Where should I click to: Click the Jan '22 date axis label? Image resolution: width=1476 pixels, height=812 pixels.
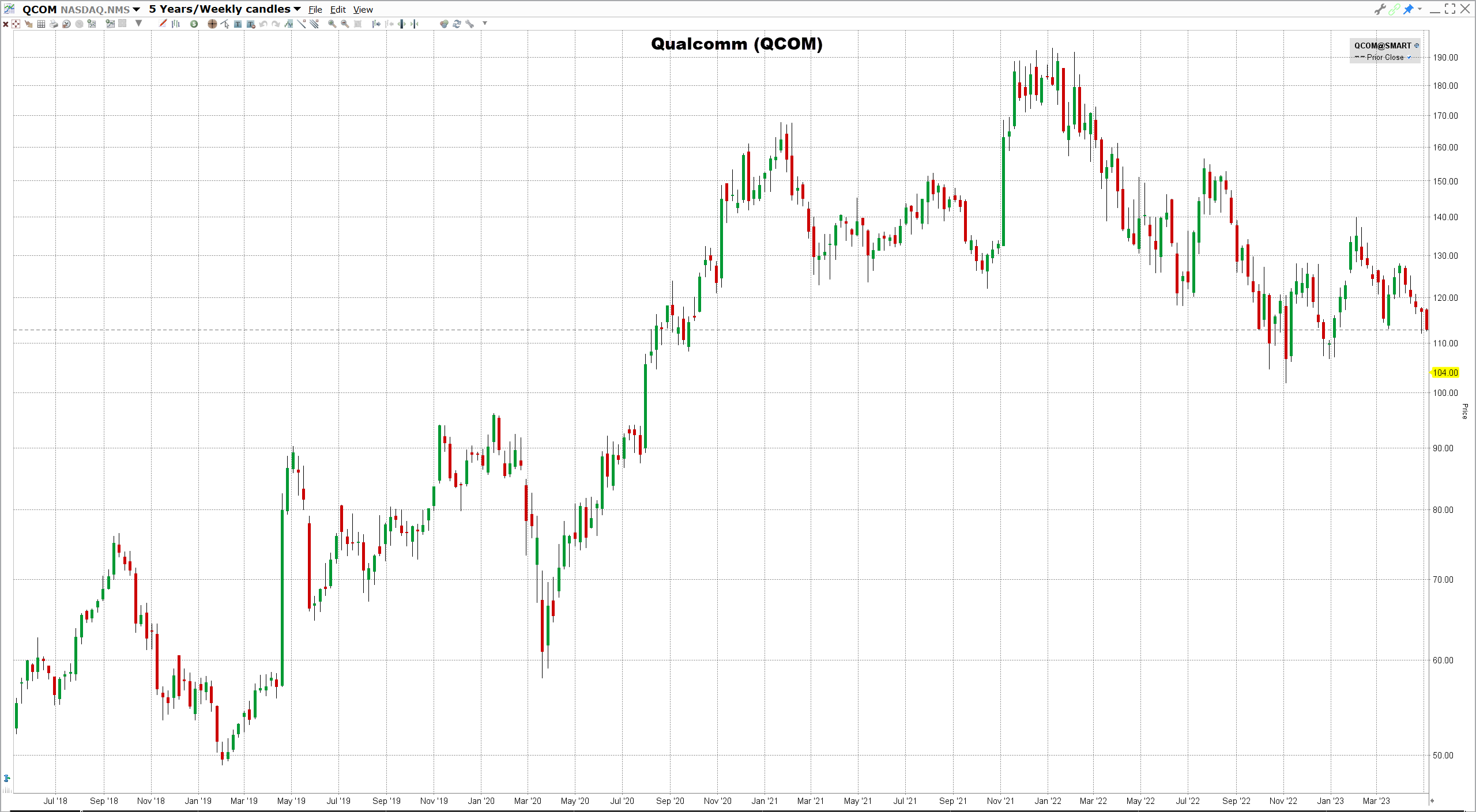1048,801
